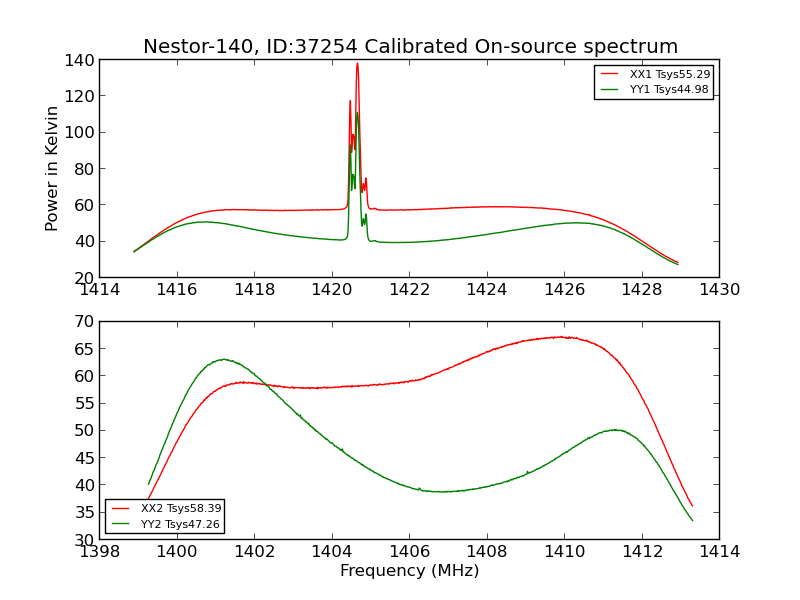800x600 pixels.
Task: Click the 140 tick on upper y-axis
Action: [x=80, y=60]
